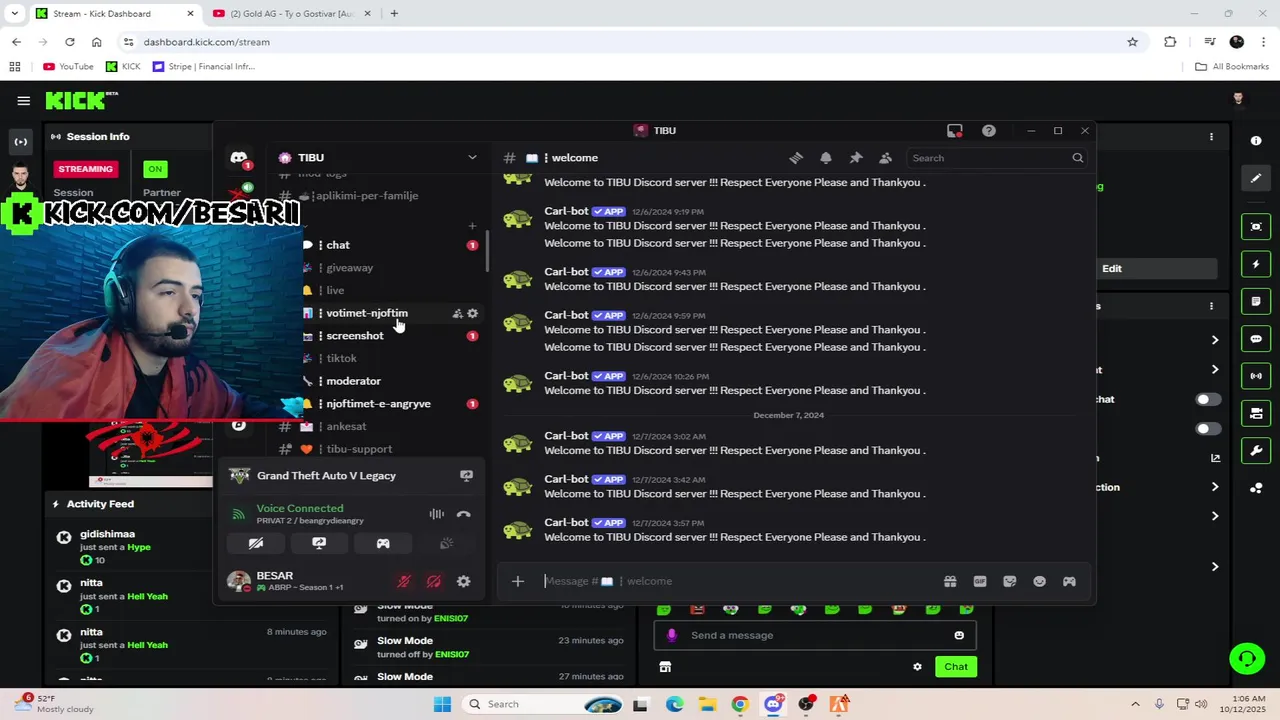The width and height of the screenshot is (1280, 720).
Task: Send a gift via Discord message bar
Action: (x=950, y=581)
